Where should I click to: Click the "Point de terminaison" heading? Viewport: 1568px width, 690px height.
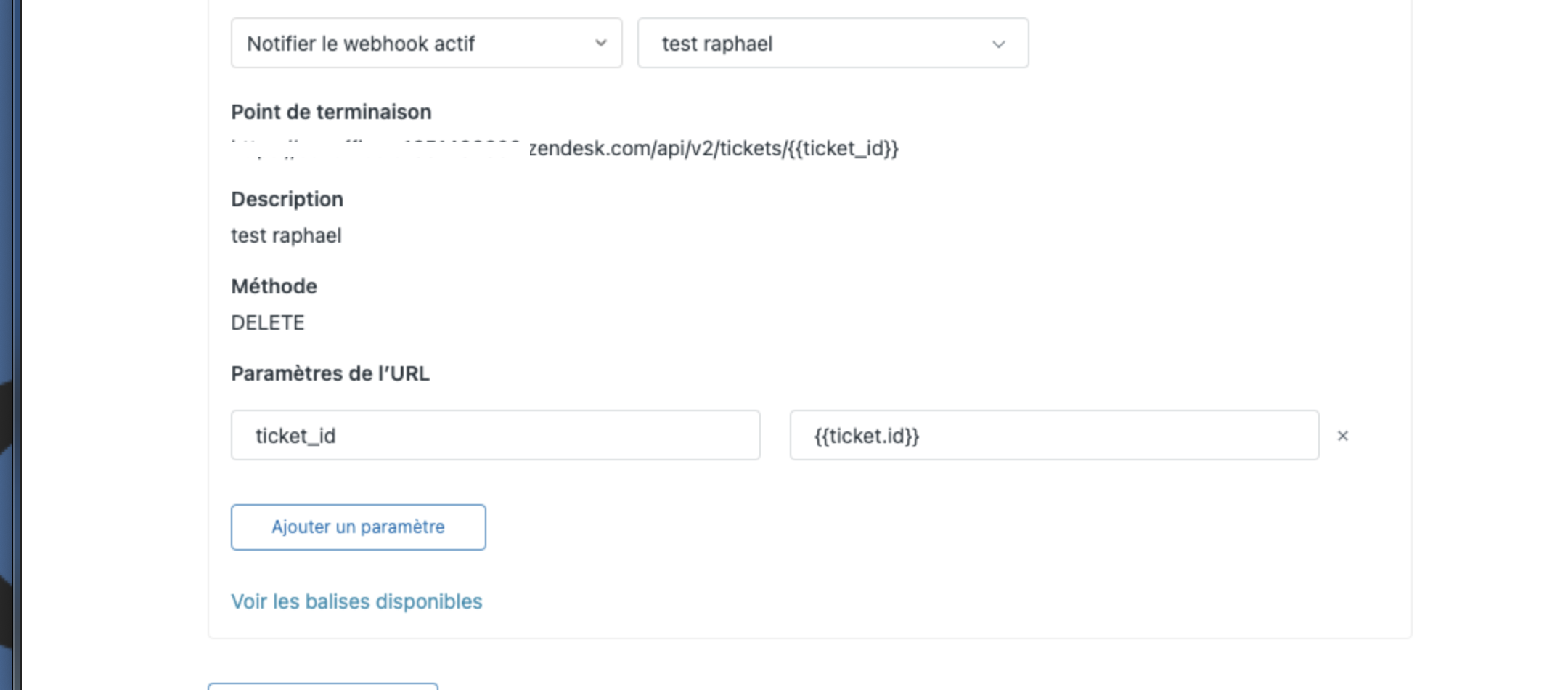[x=331, y=112]
